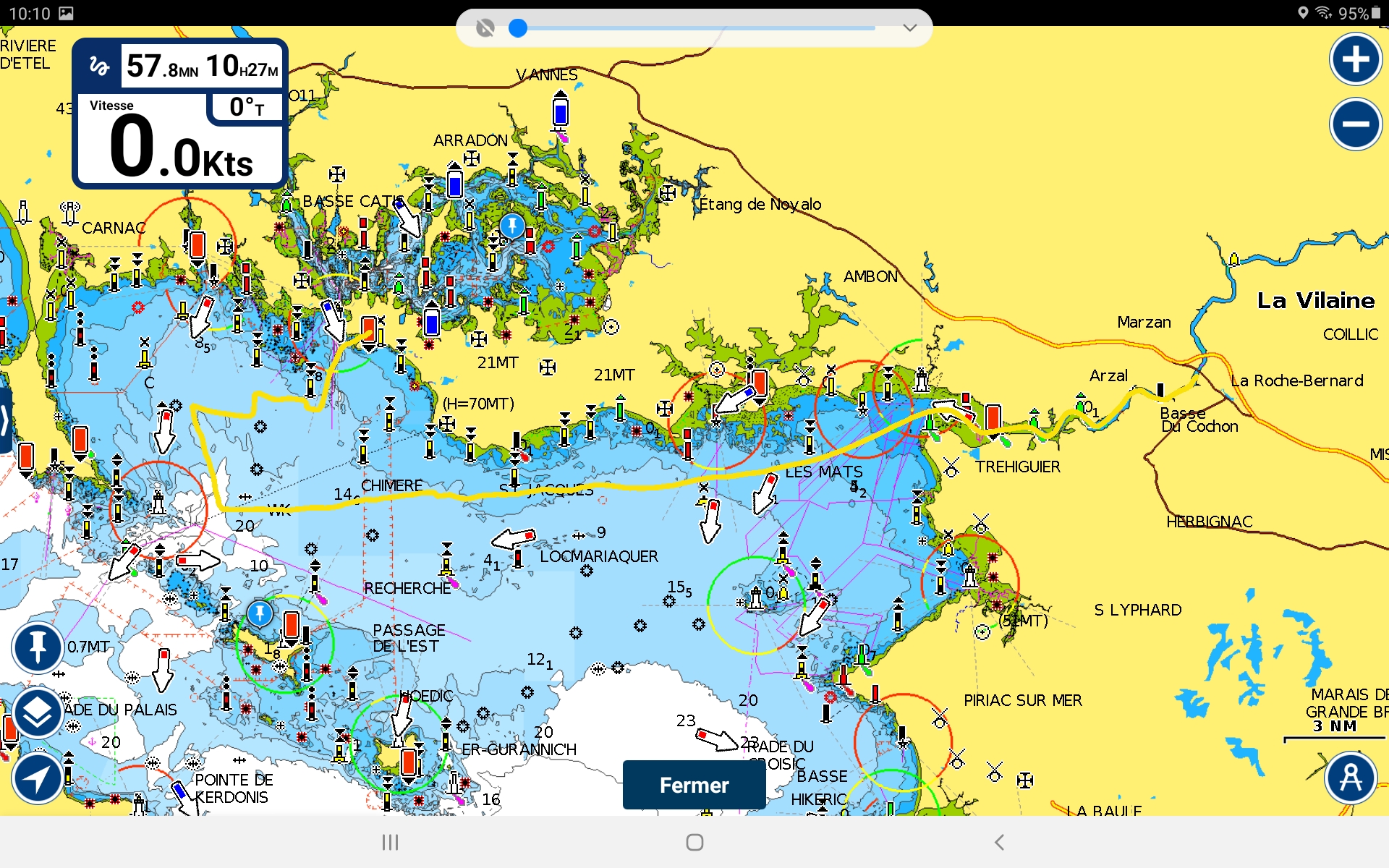Select the blue pin near Arradon
The image size is (1389, 868).
pyautogui.click(x=512, y=225)
